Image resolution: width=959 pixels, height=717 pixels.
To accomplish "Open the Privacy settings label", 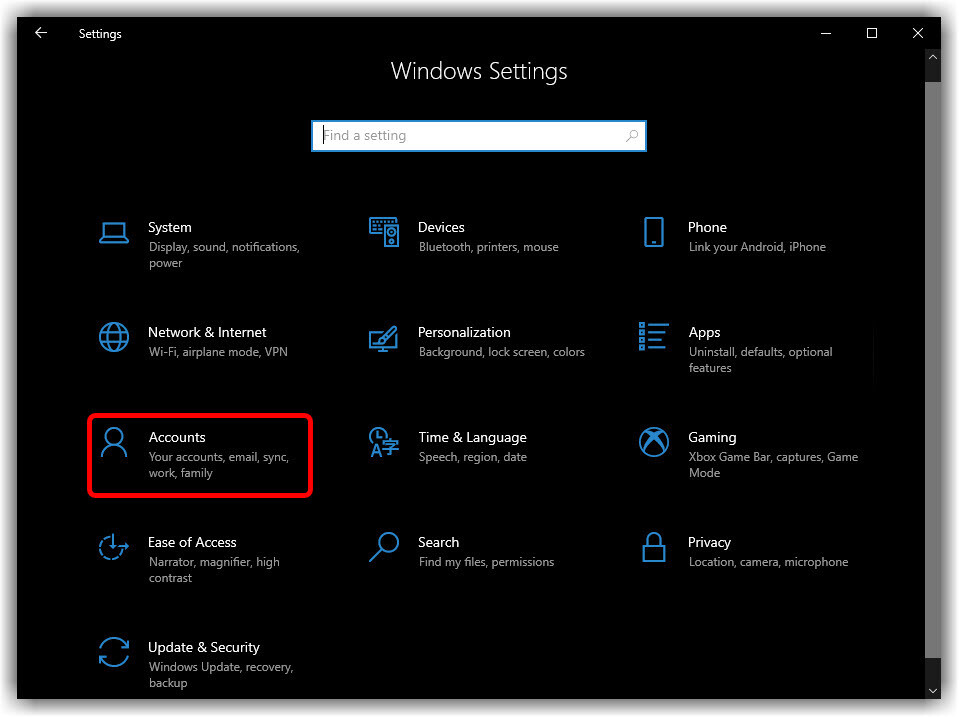I will click(709, 543).
